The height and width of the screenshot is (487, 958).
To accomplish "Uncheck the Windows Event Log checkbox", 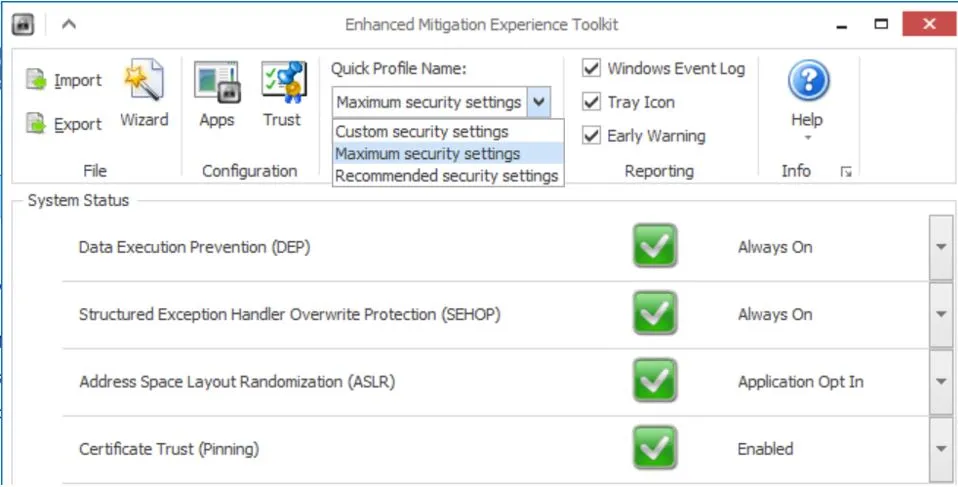I will pyautogui.click(x=592, y=68).
